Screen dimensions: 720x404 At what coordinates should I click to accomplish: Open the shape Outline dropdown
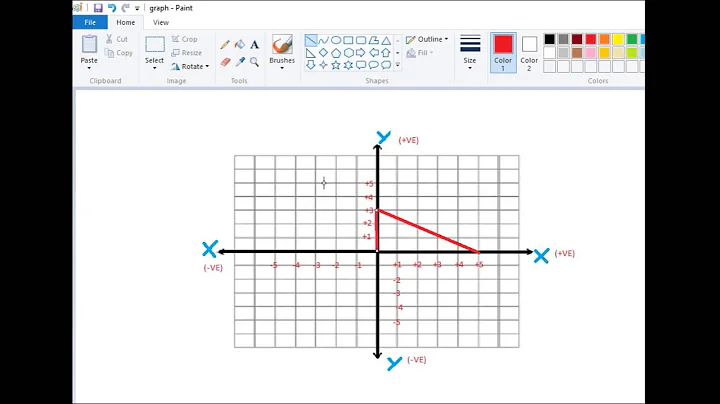[x=427, y=39]
